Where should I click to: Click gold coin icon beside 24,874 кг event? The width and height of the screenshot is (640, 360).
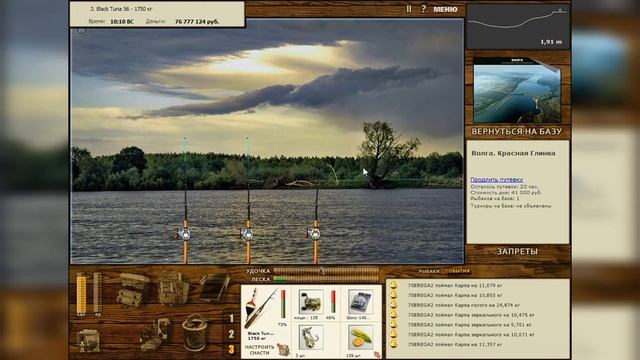pyautogui.click(x=393, y=305)
